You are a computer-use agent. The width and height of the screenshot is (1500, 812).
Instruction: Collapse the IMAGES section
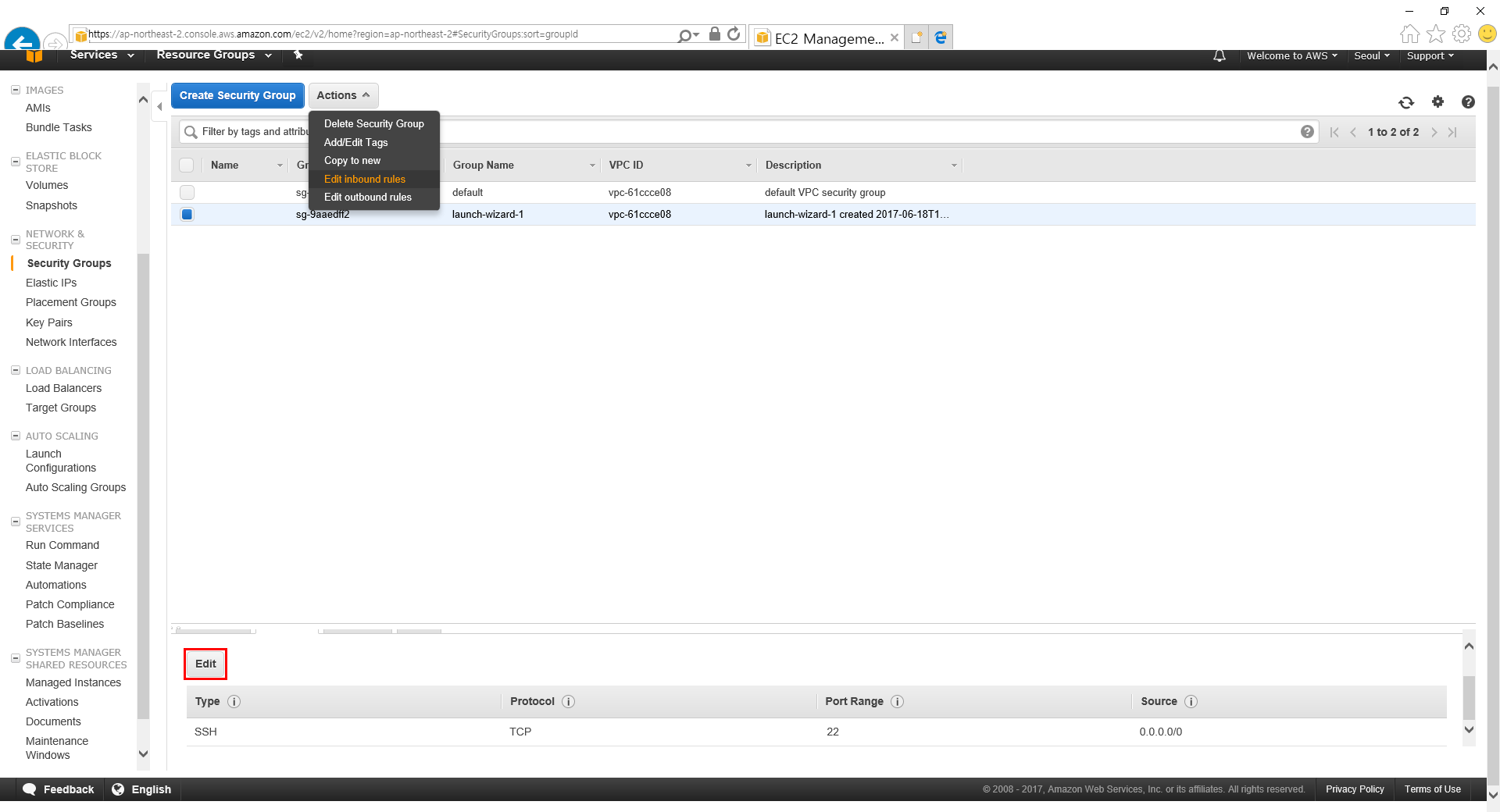pos(15,90)
